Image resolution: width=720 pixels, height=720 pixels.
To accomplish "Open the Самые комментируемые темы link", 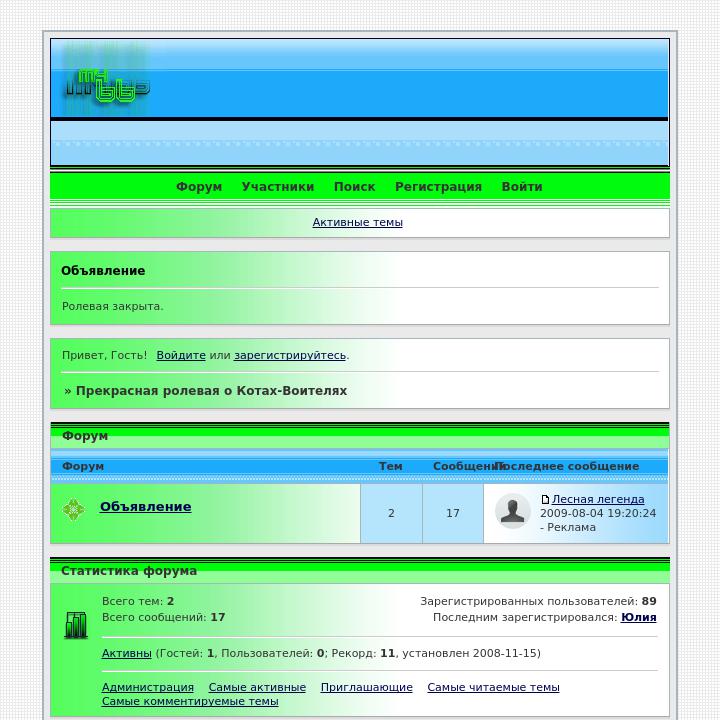I will (x=190, y=701).
